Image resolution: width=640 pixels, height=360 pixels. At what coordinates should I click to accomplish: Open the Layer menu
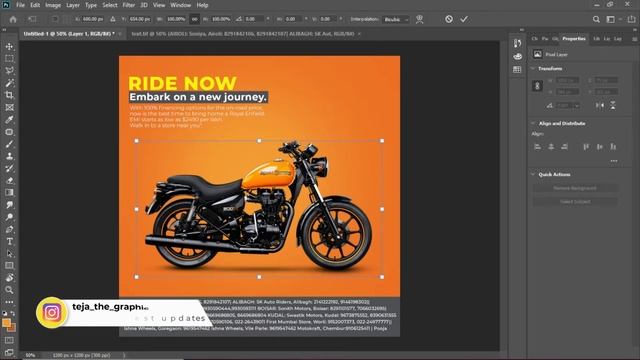coord(73,5)
